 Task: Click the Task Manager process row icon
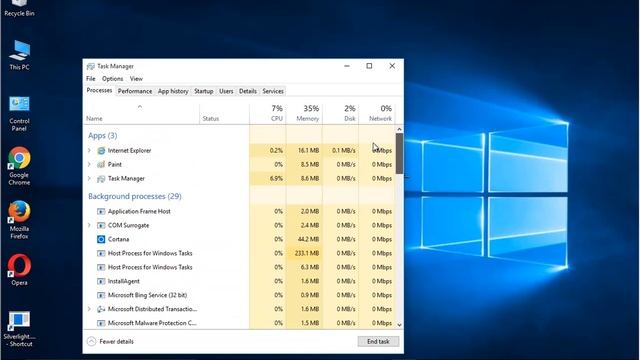point(101,178)
